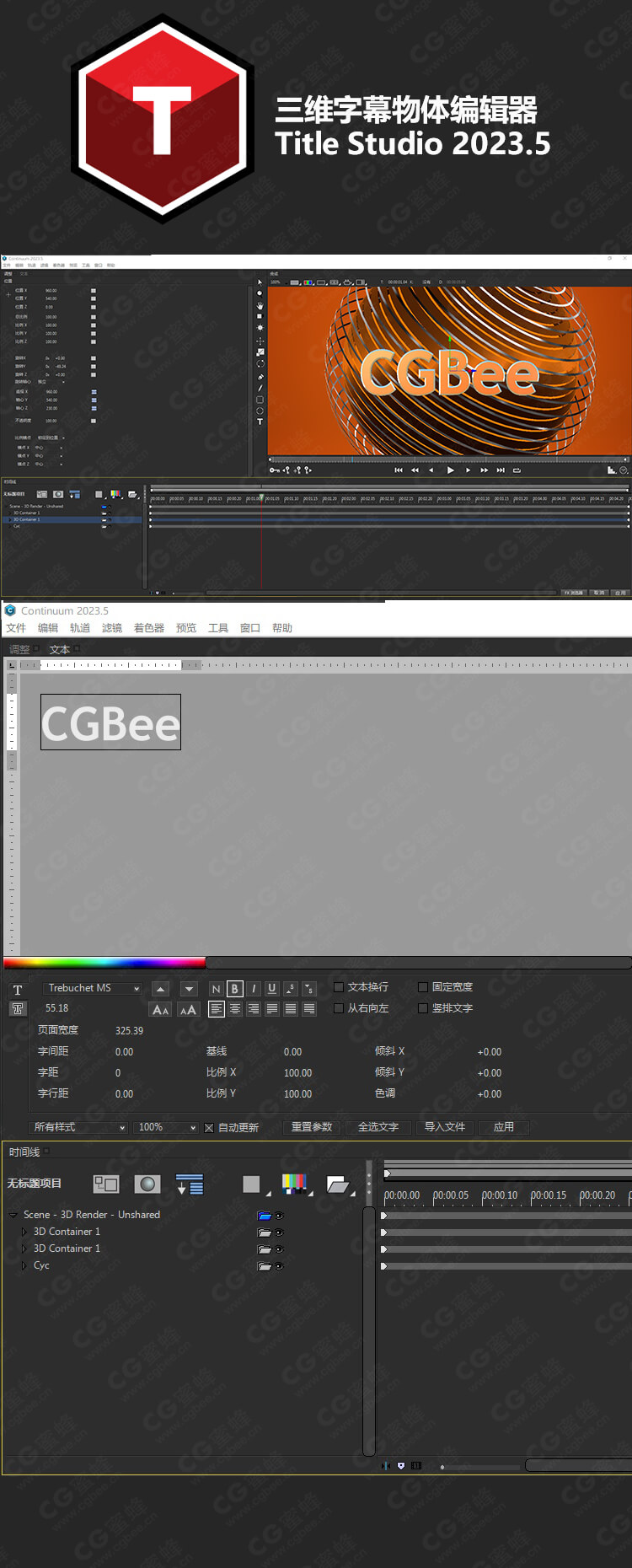Align text center
Image resolution: width=632 pixels, height=1568 pixels.
(235, 1008)
